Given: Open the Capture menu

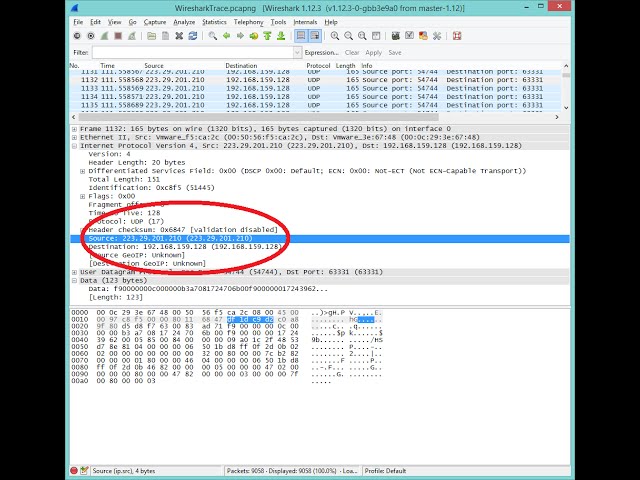Looking at the screenshot, I should pyautogui.click(x=155, y=22).
